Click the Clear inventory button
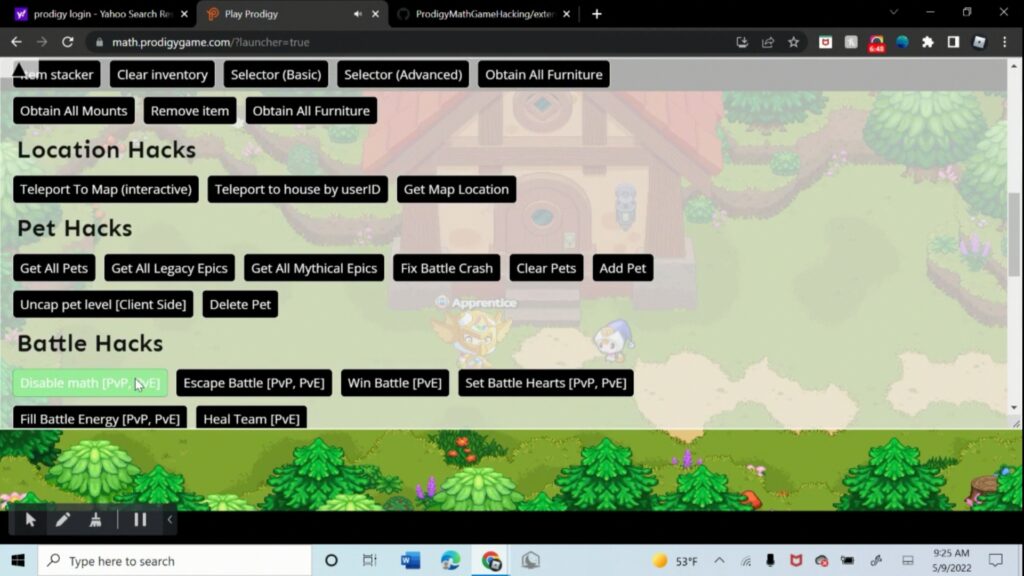Screen dimensions: 1024x576 [162, 74]
